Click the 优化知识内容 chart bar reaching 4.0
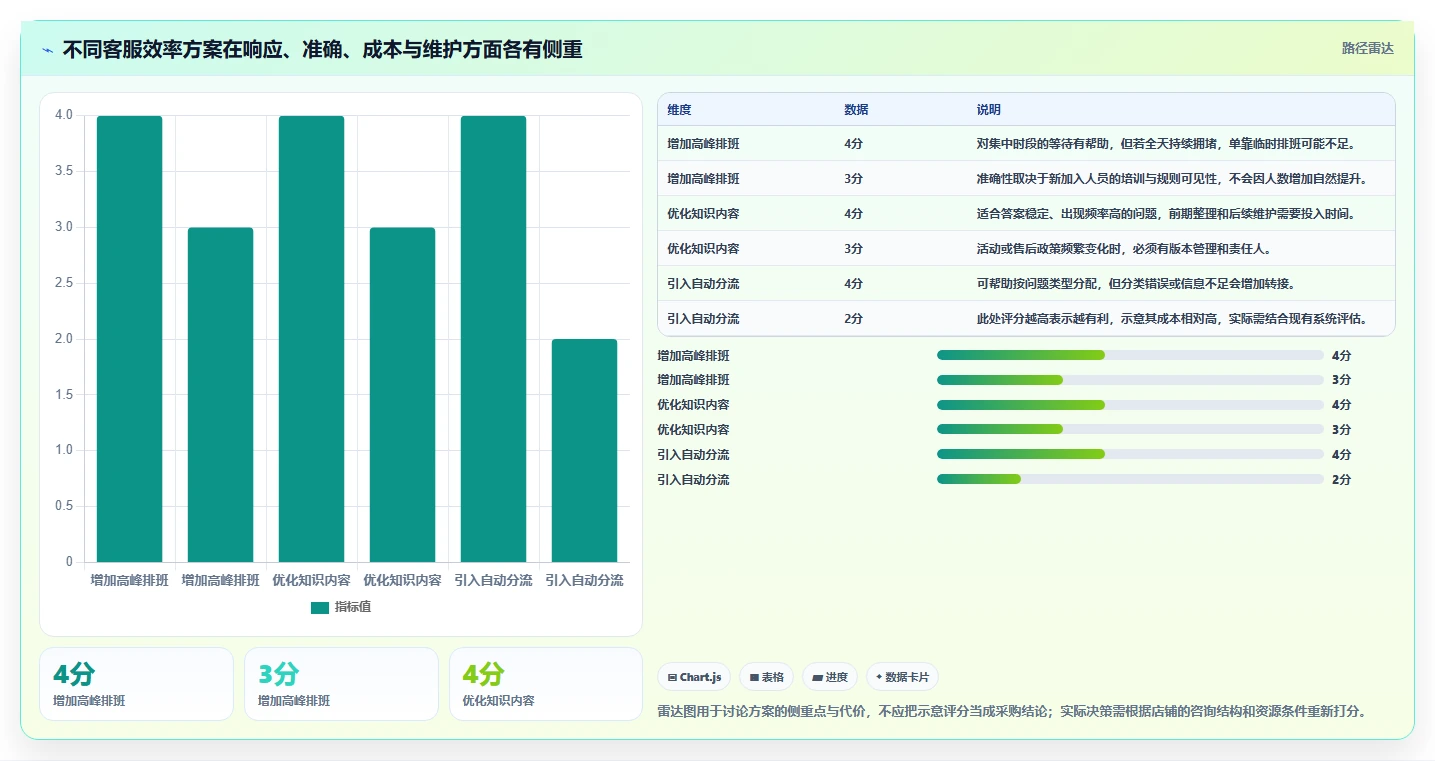Screen dimensions: 1435x761 [312, 339]
